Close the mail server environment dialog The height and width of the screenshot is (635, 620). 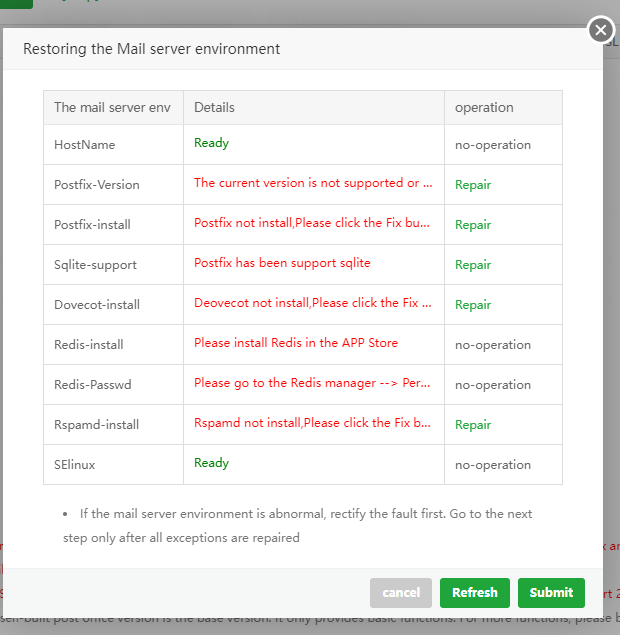click(x=601, y=30)
